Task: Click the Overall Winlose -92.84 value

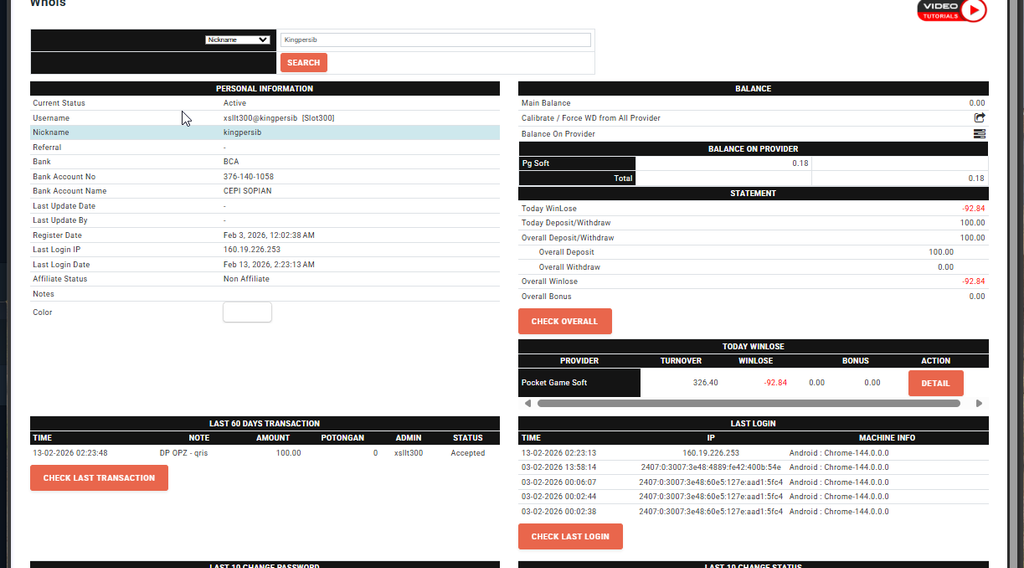Action: click(973, 281)
